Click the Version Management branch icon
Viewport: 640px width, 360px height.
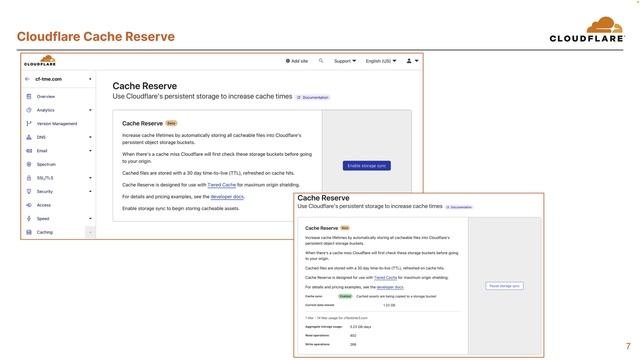point(29,124)
